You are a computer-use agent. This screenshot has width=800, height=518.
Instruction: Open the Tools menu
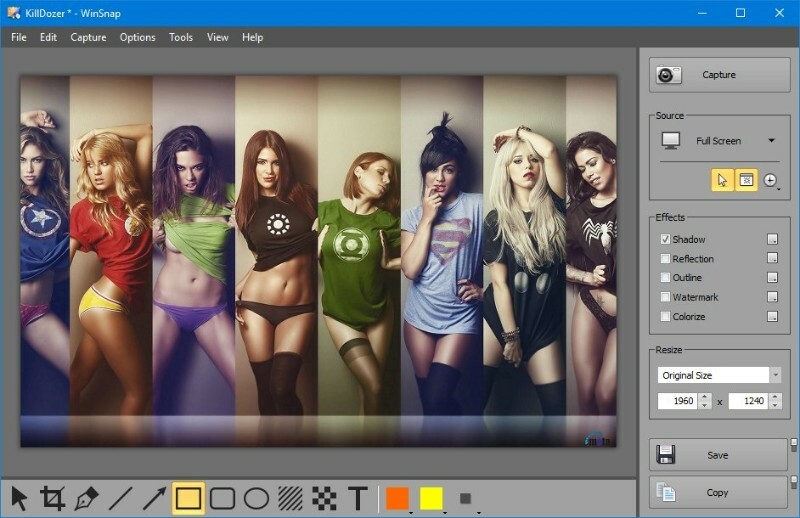pos(181,37)
